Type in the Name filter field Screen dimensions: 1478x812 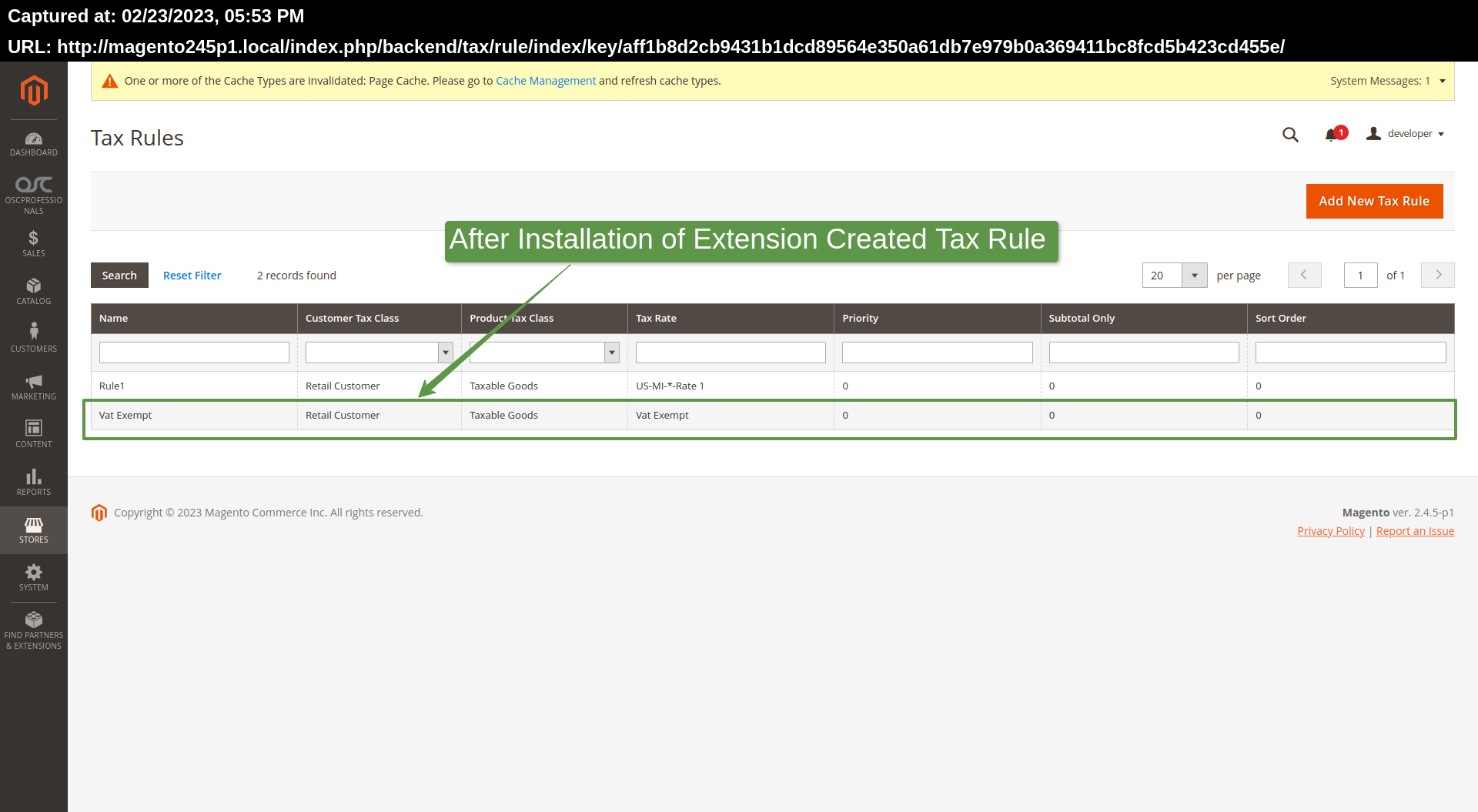coord(193,352)
